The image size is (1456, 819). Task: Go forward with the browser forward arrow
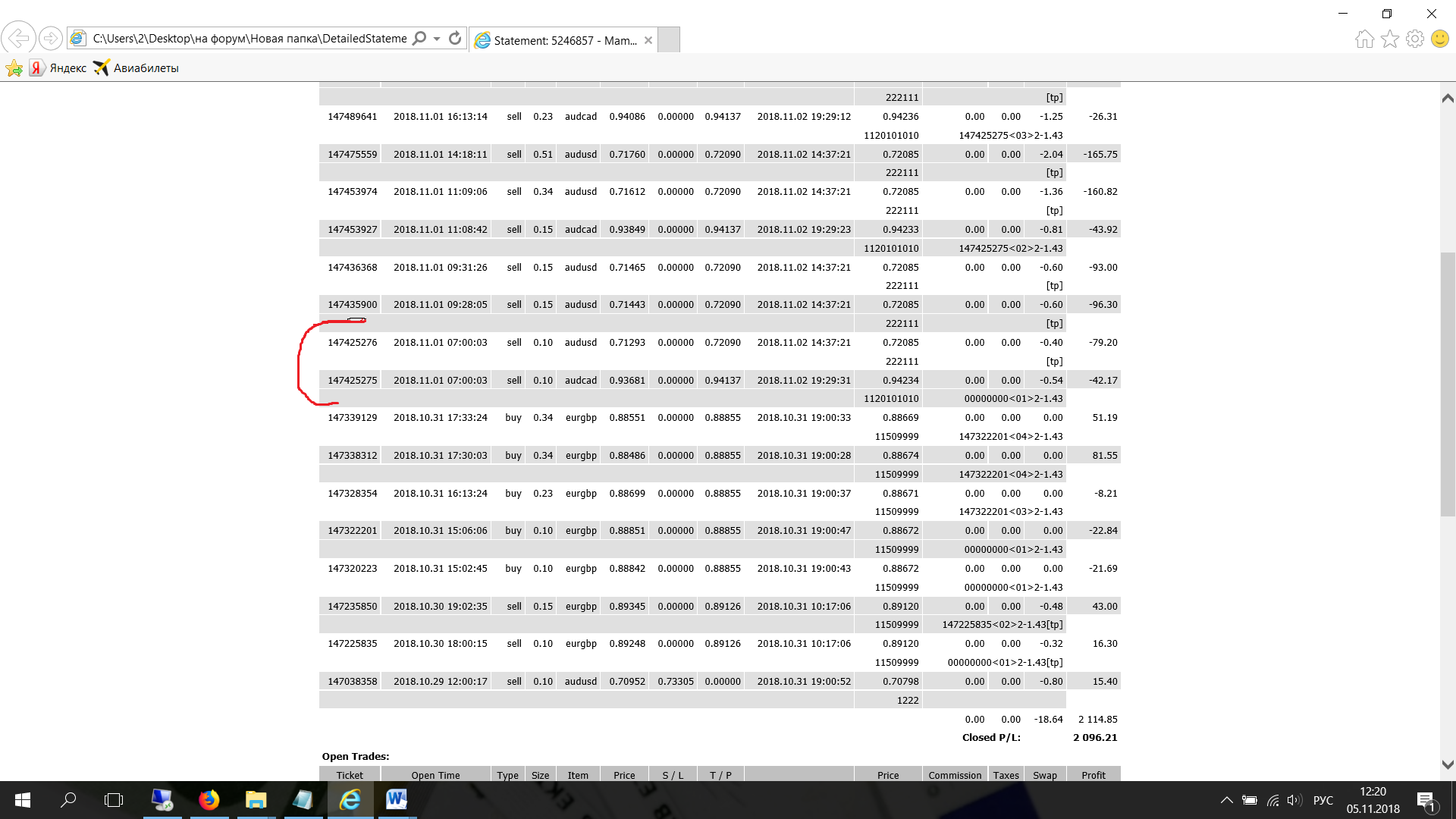tap(51, 38)
